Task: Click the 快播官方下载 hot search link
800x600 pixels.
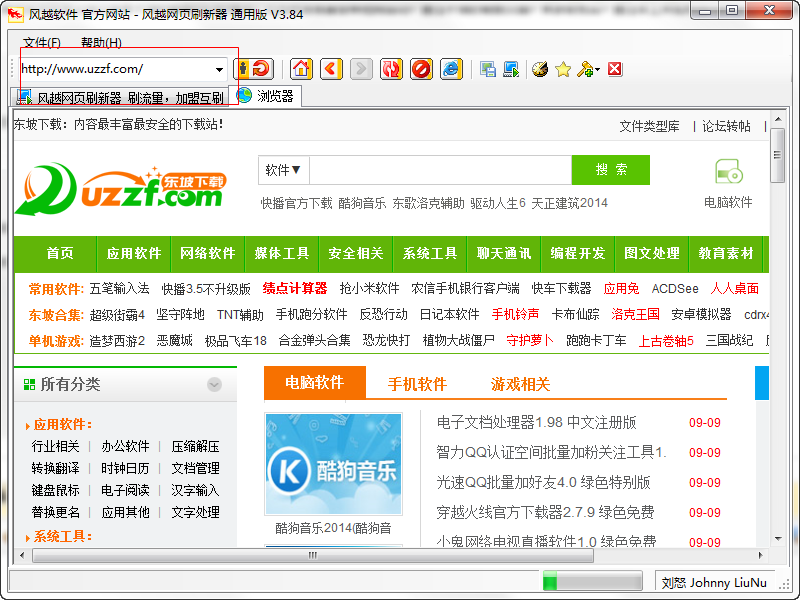Action: click(x=296, y=204)
